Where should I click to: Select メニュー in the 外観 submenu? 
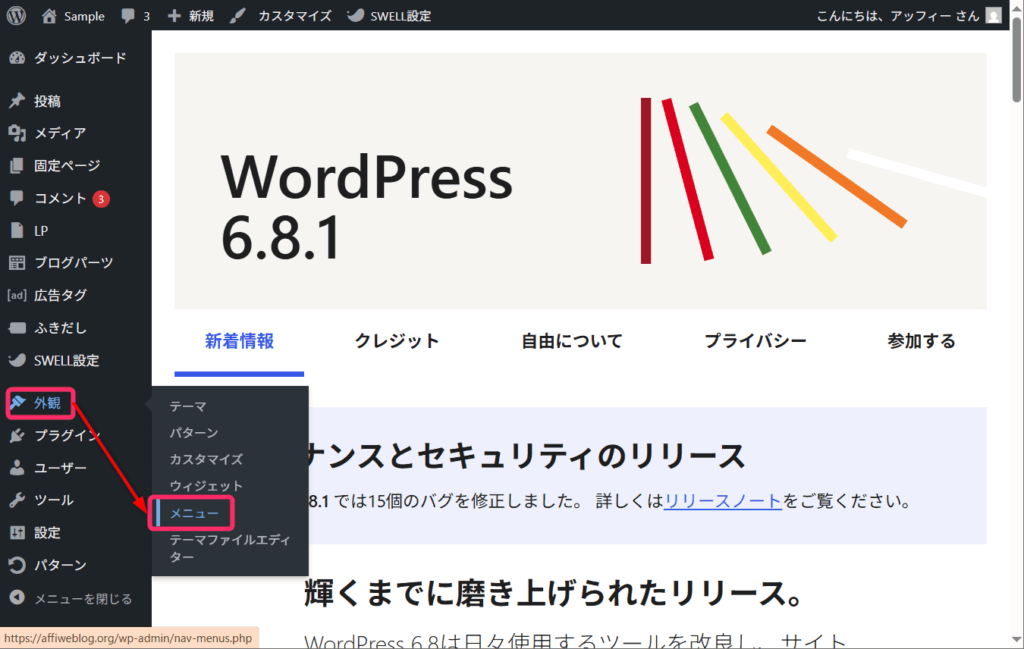[194, 513]
